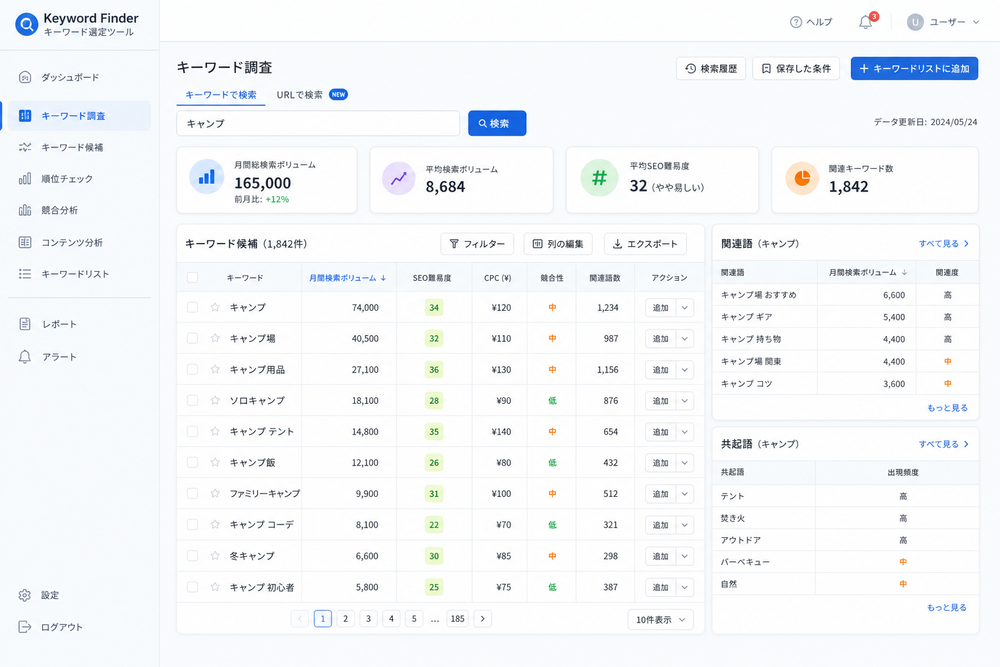Expand the action dropdown arrow for ファミリーキャンプ
1000x667 pixels.
click(684, 494)
